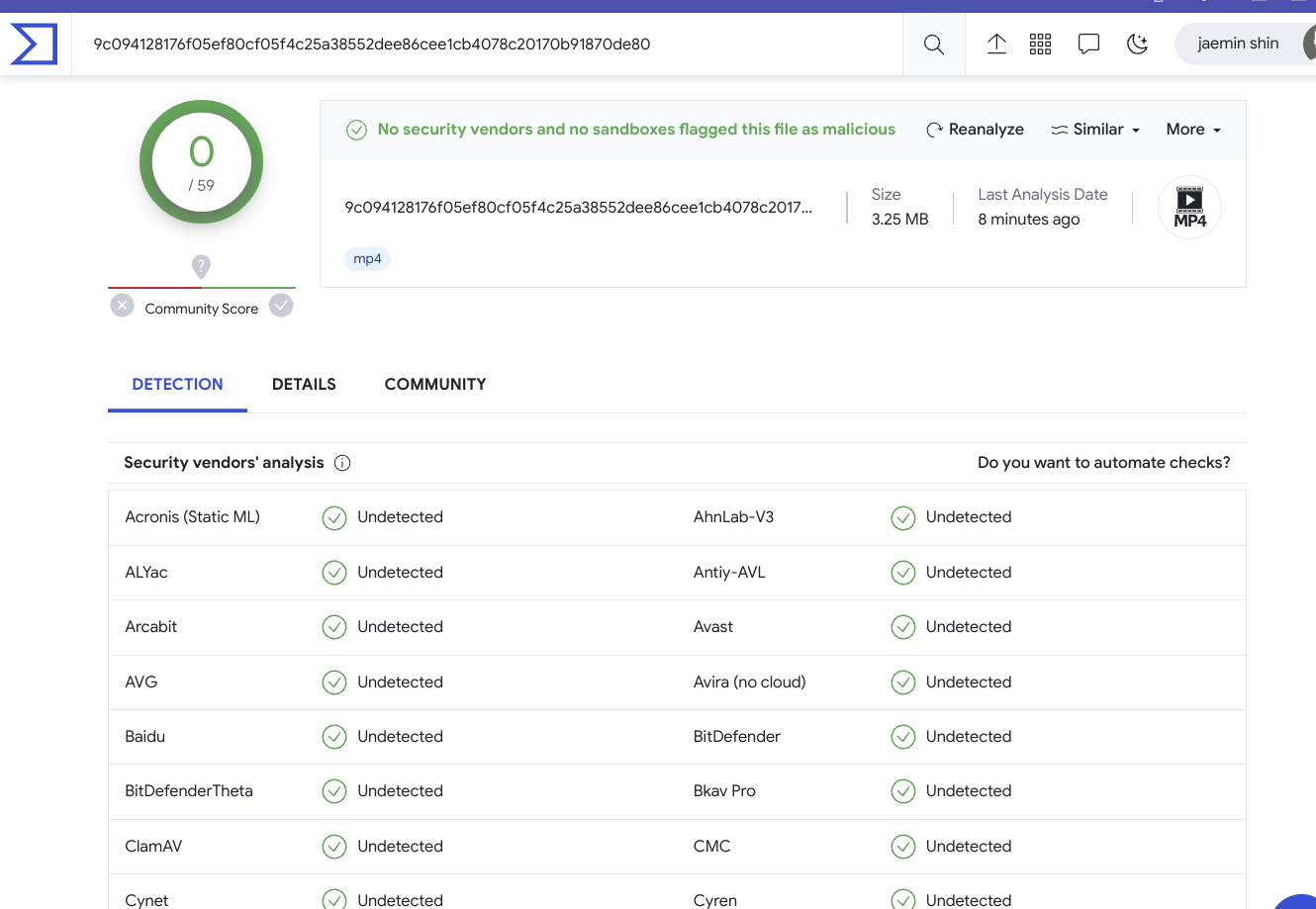Click the MP4 file type icon
The height and width of the screenshot is (909, 1316).
pos(1189,208)
